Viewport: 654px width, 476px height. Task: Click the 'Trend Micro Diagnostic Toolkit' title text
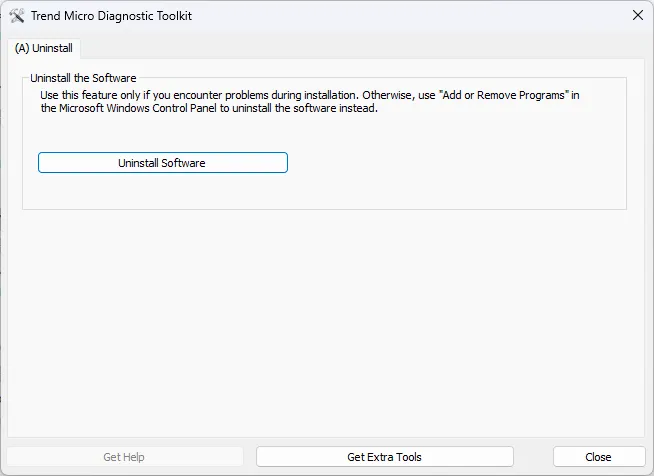(110, 16)
